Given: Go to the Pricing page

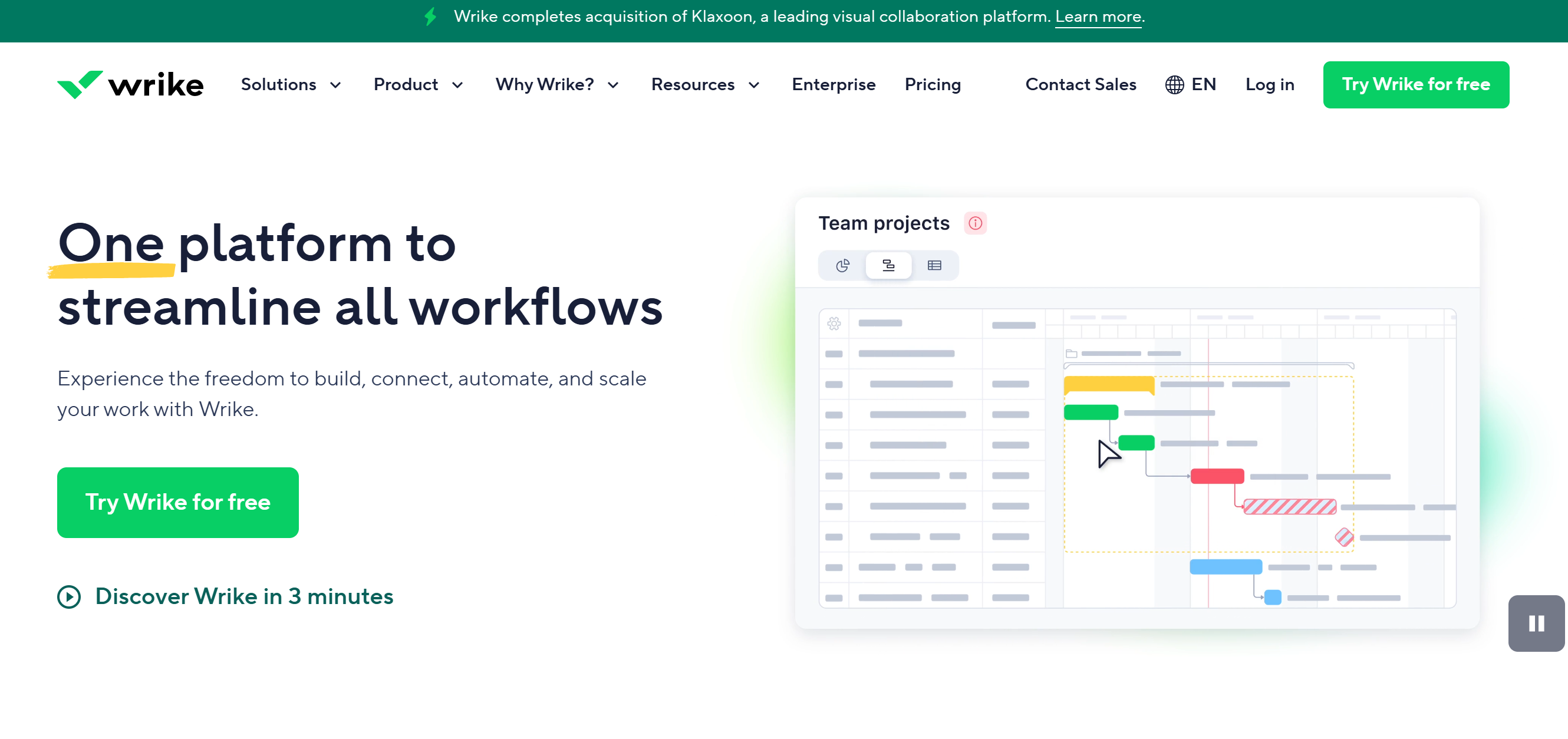Looking at the screenshot, I should point(933,85).
